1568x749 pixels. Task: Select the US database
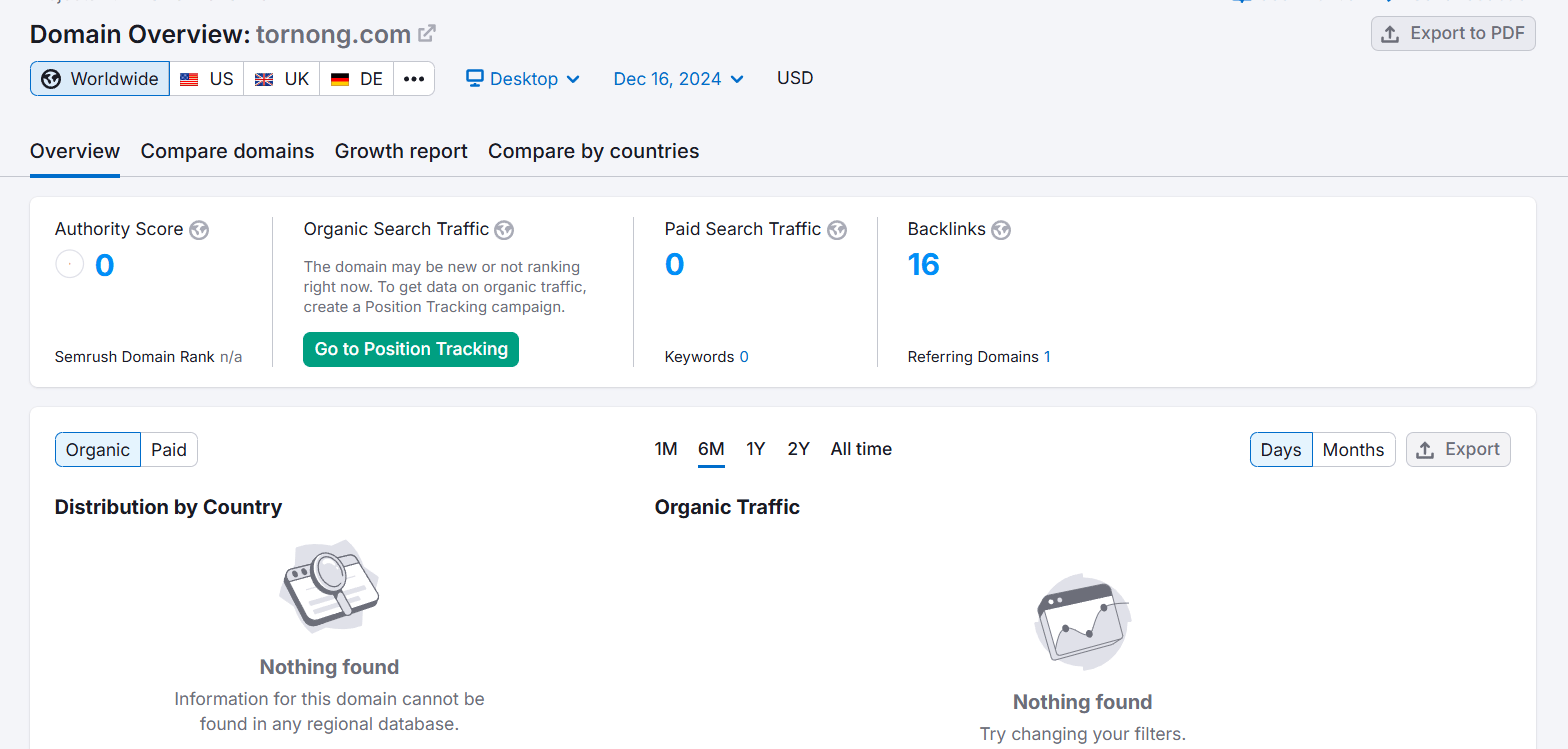coord(207,79)
